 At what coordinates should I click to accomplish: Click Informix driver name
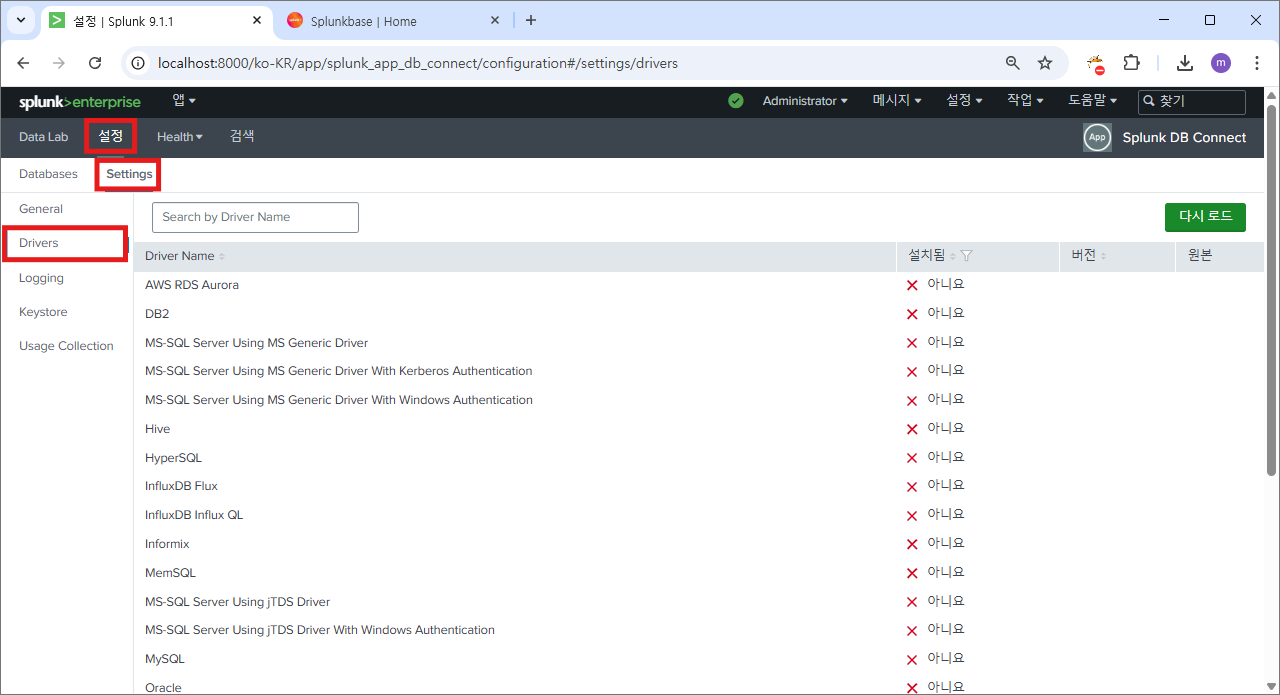coord(167,544)
